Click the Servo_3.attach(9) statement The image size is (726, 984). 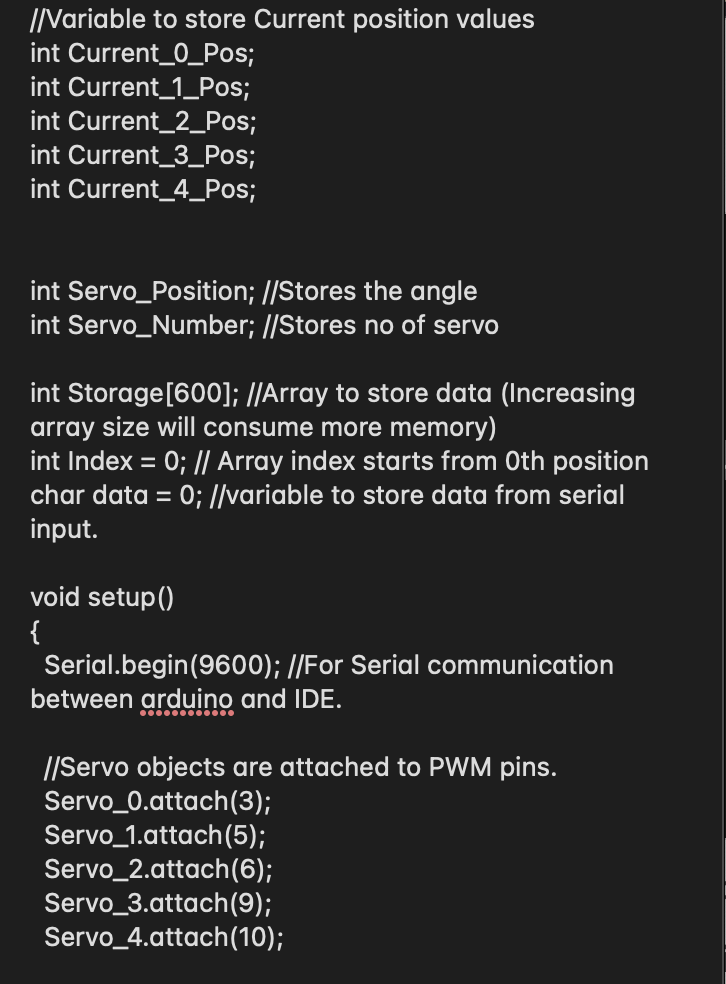click(158, 903)
